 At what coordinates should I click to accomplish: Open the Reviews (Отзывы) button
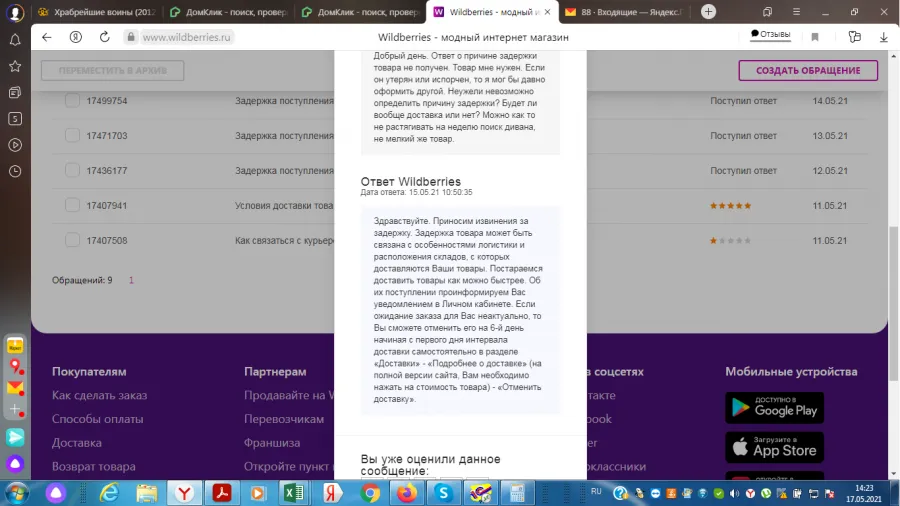[x=770, y=34]
